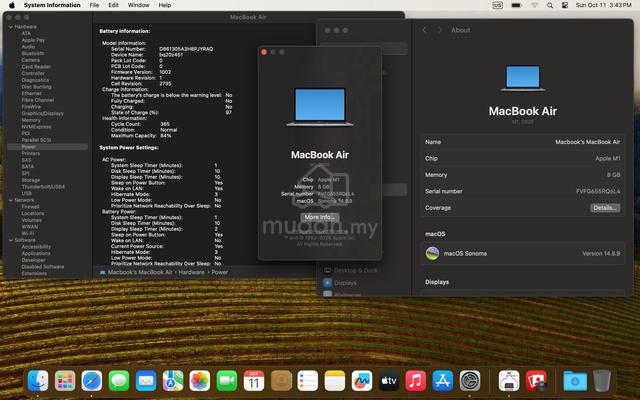Click System Information app icon in the Dock

click(509, 380)
